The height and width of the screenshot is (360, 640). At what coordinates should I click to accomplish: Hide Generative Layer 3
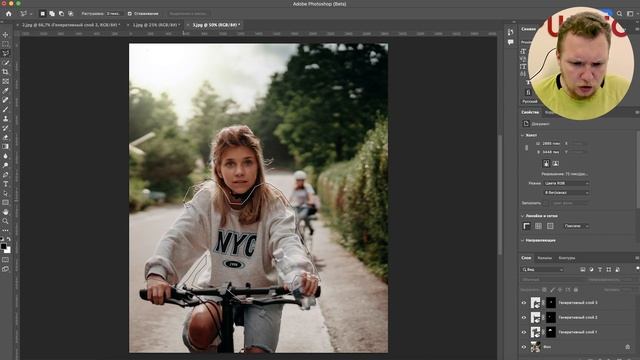[524, 303]
